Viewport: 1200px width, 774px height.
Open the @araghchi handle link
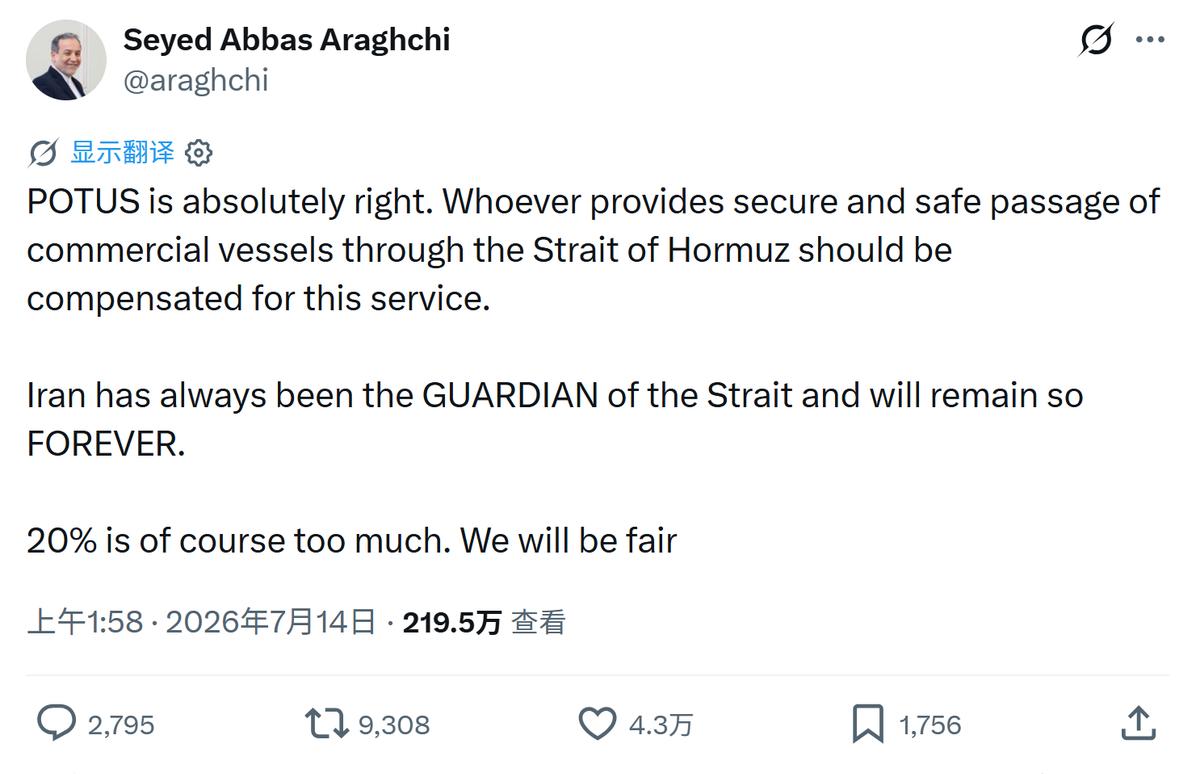[x=195, y=80]
